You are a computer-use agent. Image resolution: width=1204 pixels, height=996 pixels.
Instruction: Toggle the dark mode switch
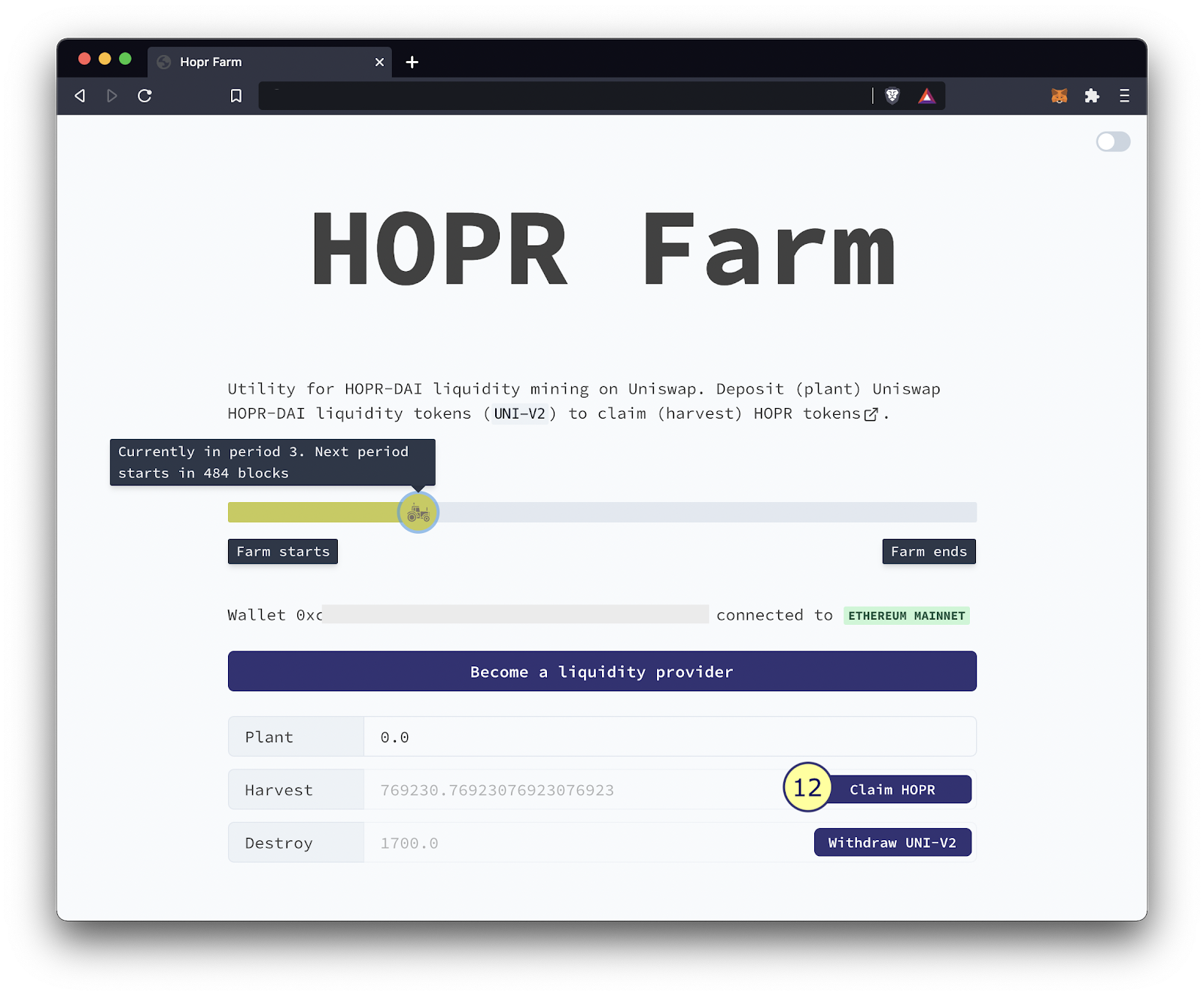coord(1113,142)
